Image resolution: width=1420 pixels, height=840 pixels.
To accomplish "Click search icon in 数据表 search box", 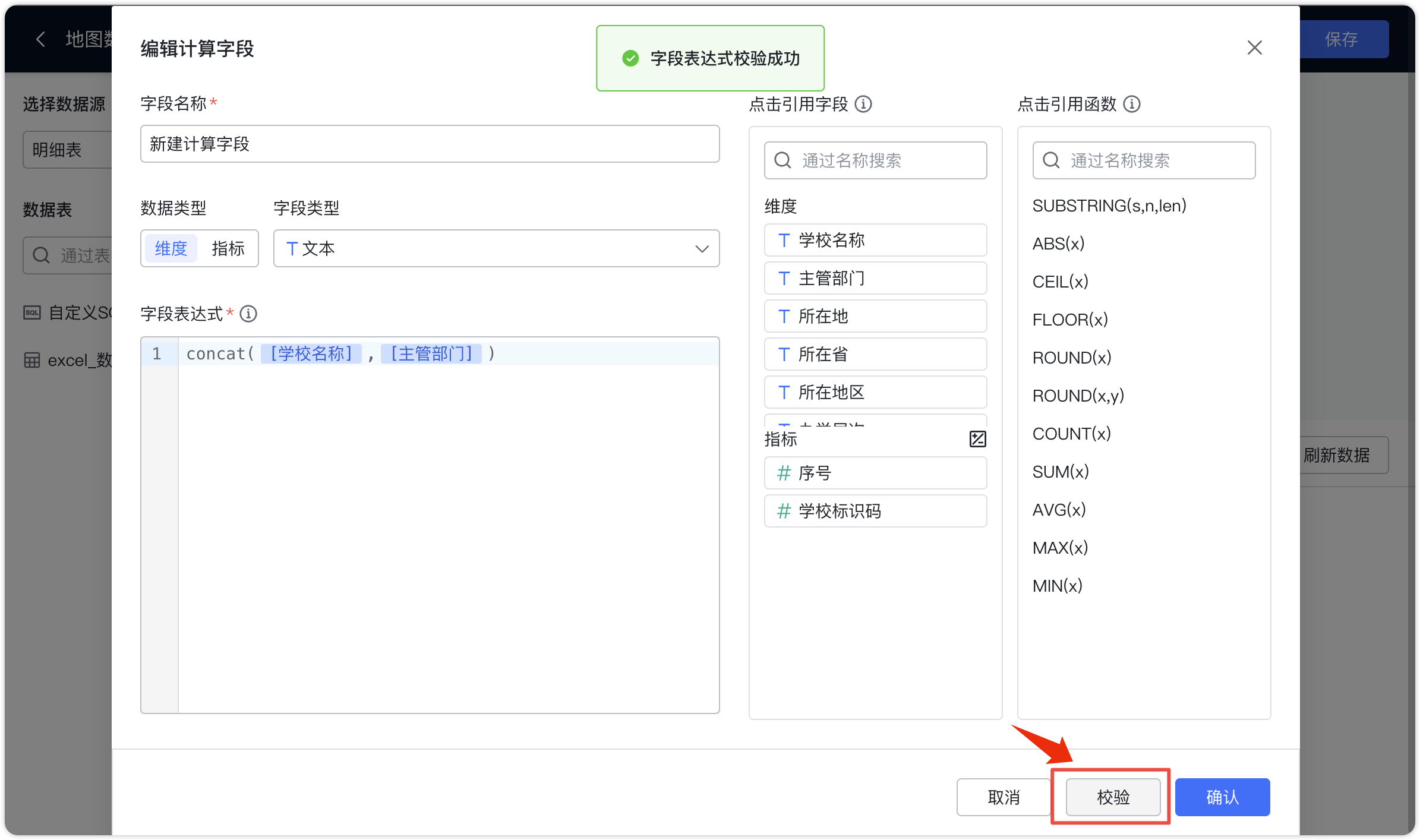I will [41, 255].
